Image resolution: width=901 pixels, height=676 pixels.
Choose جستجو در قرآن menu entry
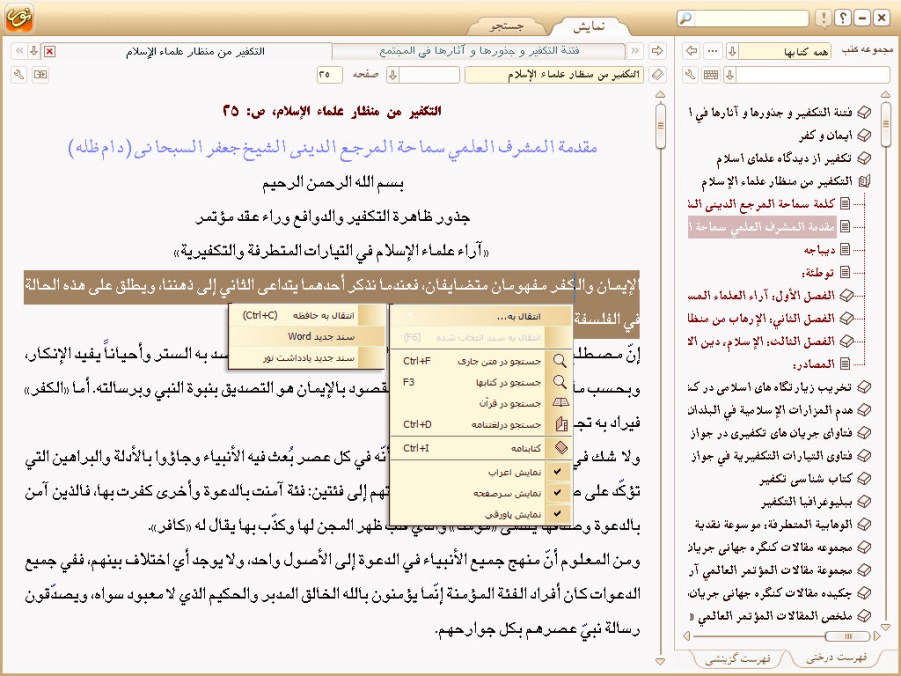(x=481, y=404)
